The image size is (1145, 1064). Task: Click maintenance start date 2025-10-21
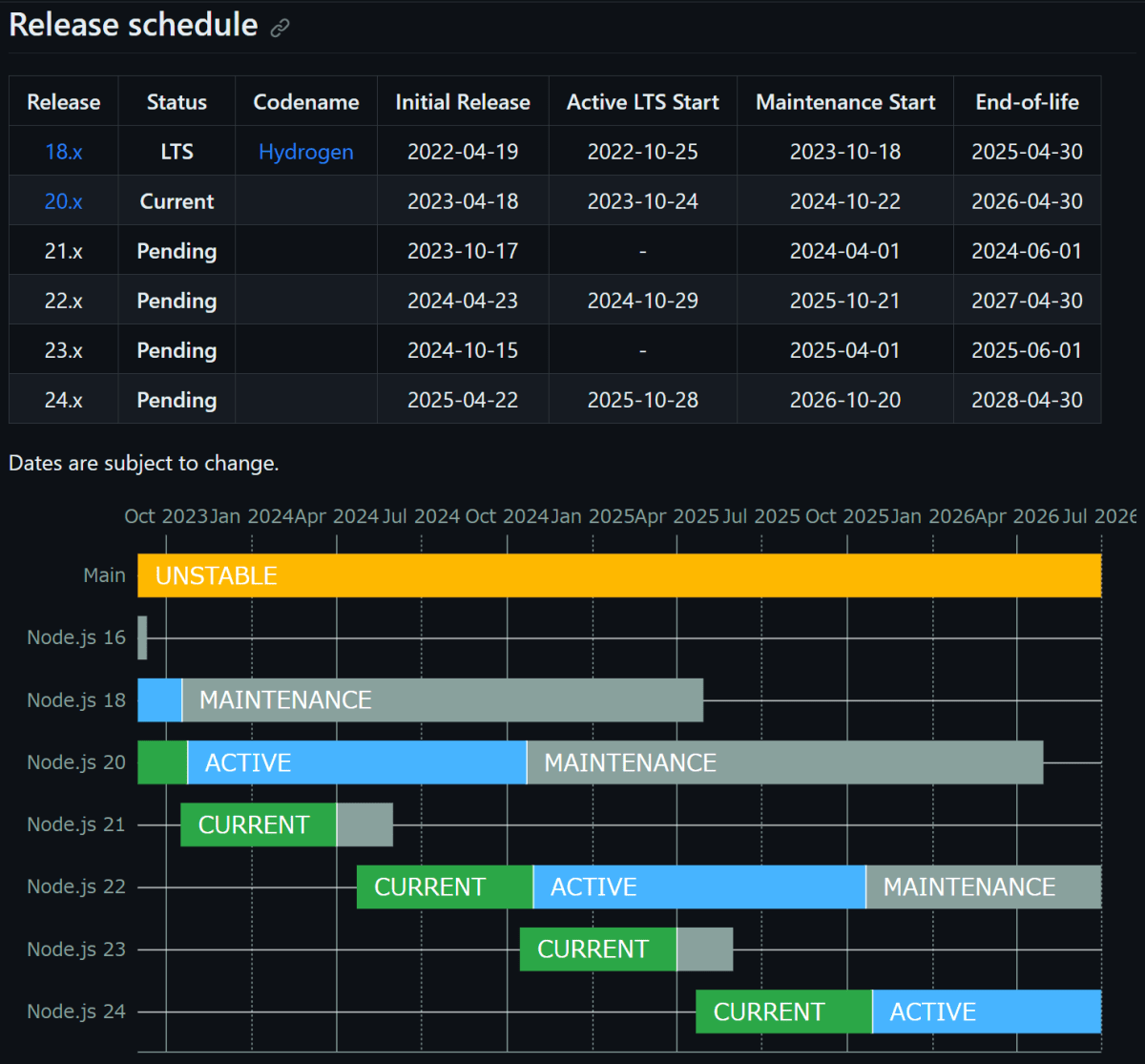(x=845, y=301)
